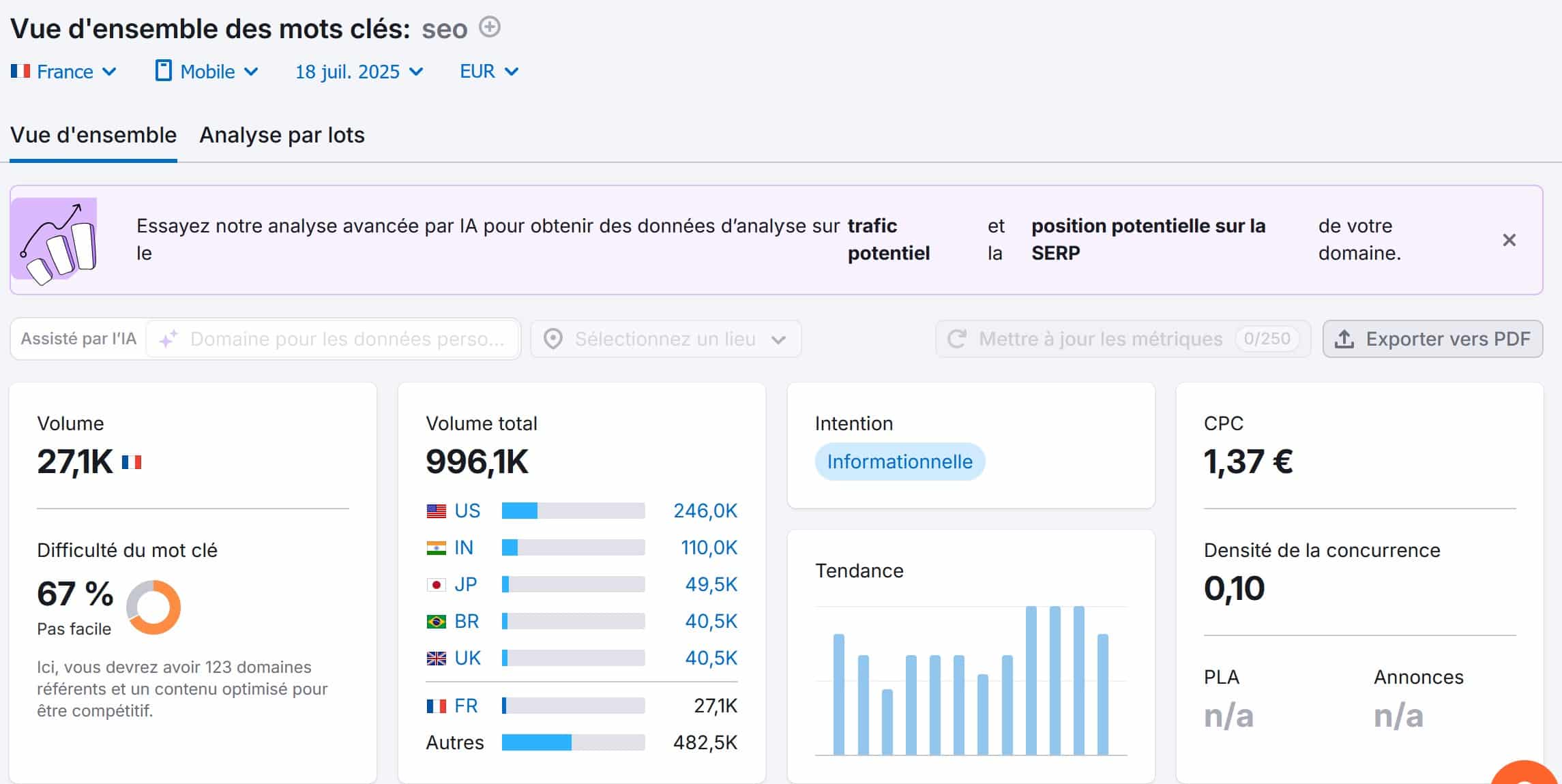Click the JP country link
Image resolution: width=1562 pixels, height=784 pixels.
(466, 584)
